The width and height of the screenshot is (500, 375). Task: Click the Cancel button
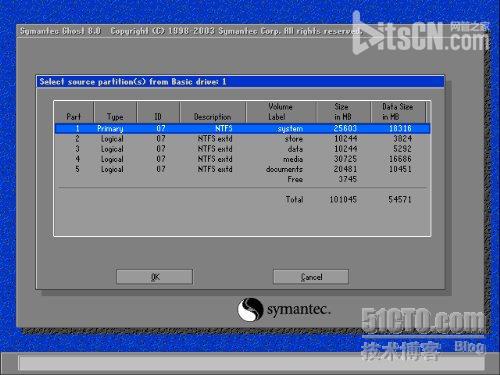(x=311, y=277)
